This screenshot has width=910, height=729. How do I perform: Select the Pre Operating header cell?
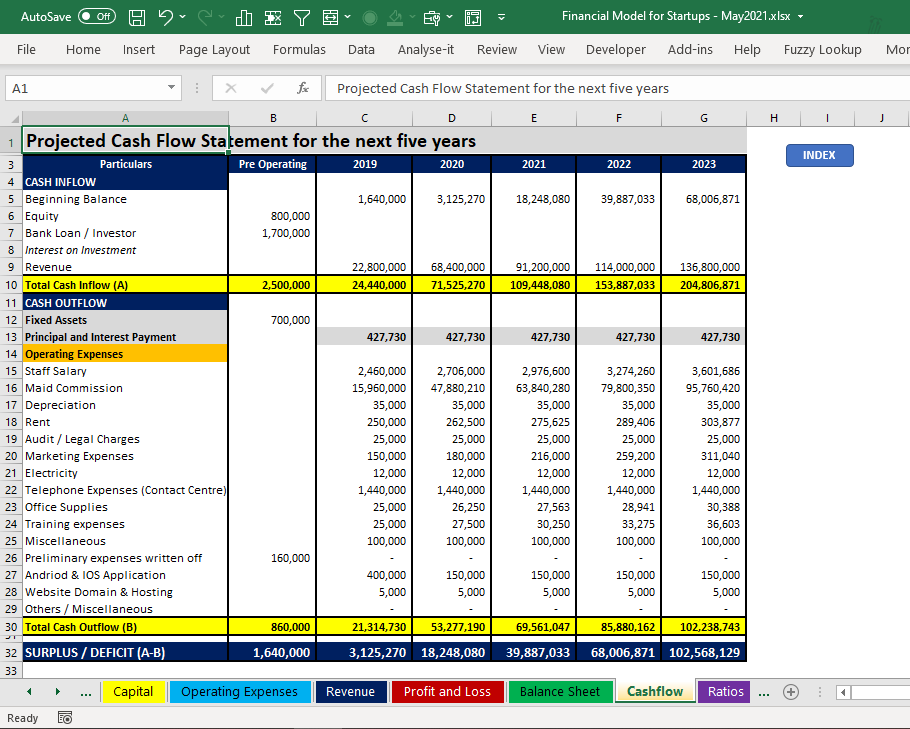coord(272,164)
